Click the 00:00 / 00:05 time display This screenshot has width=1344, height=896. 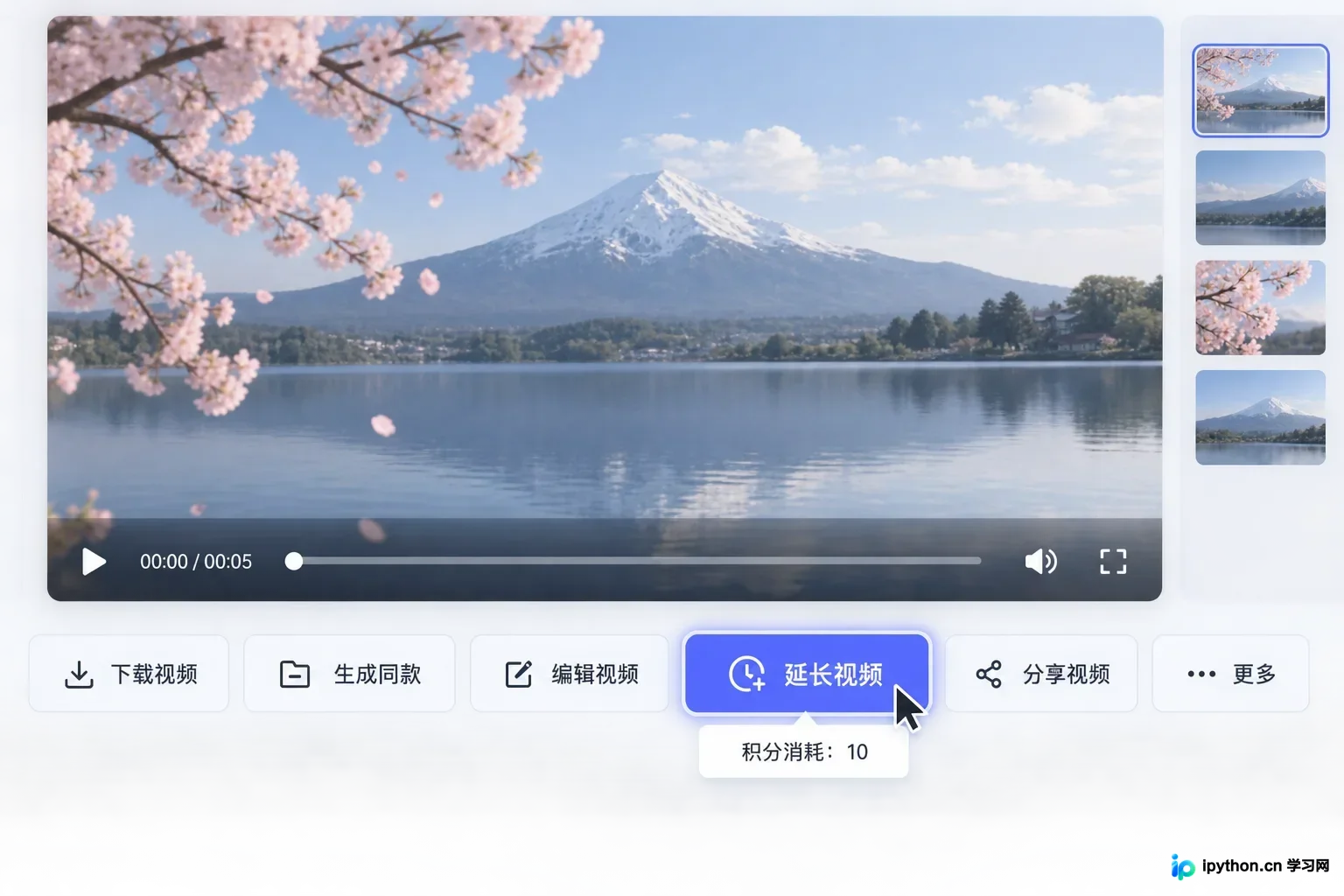(196, 562)
